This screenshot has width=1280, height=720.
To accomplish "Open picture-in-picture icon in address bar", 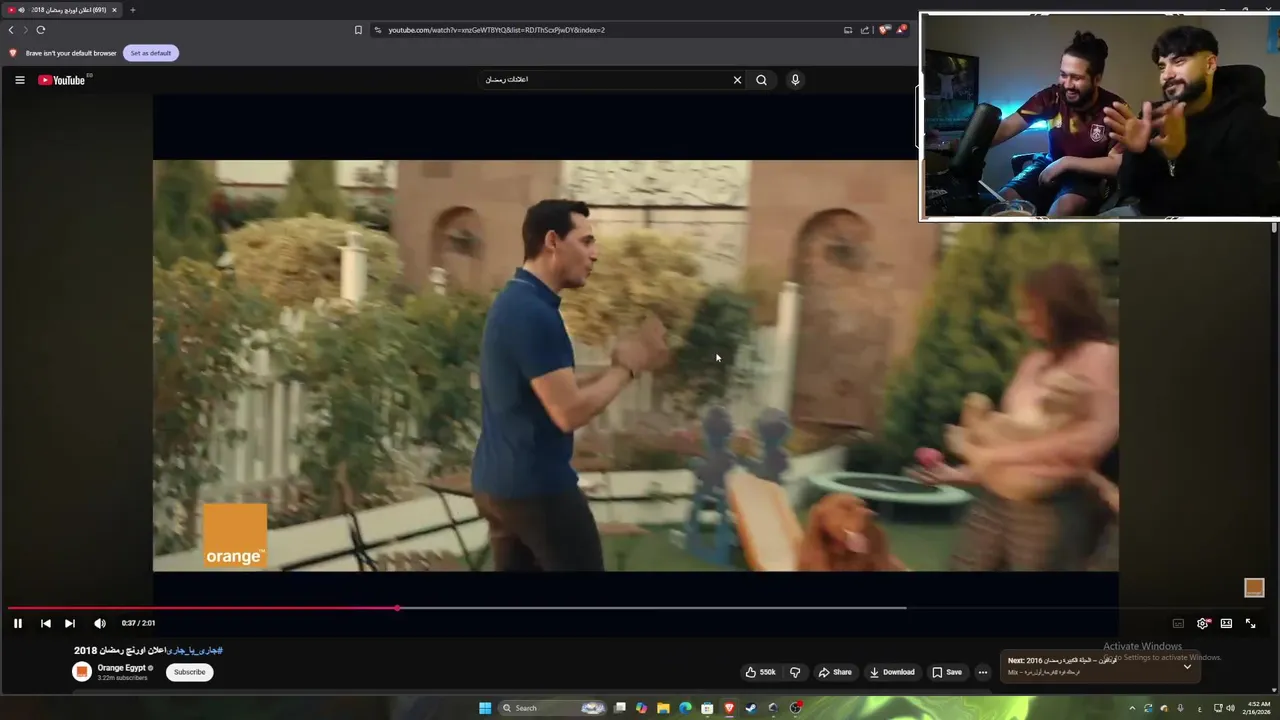I will 848,30.
